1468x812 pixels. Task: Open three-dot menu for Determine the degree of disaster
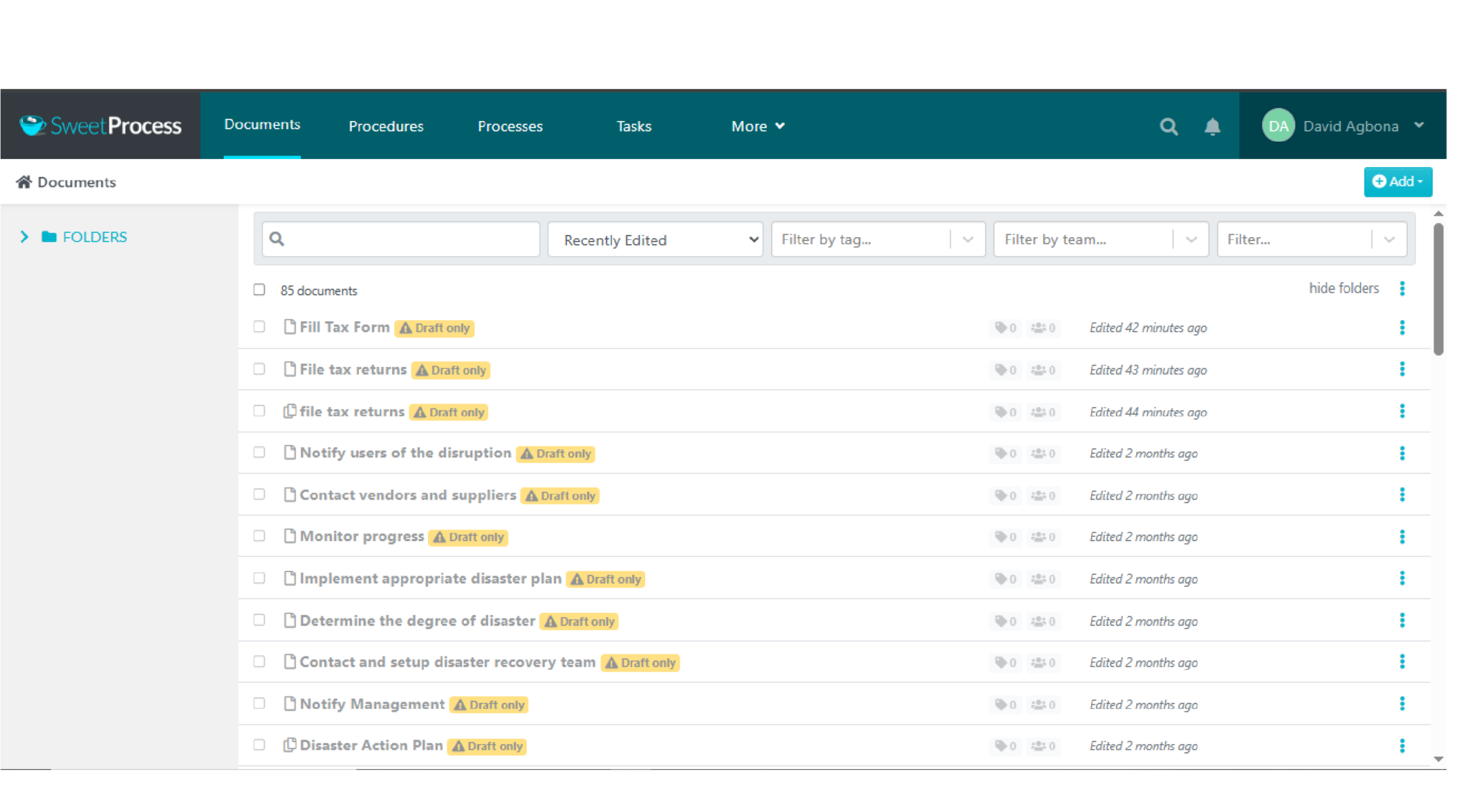point(1402,621)
